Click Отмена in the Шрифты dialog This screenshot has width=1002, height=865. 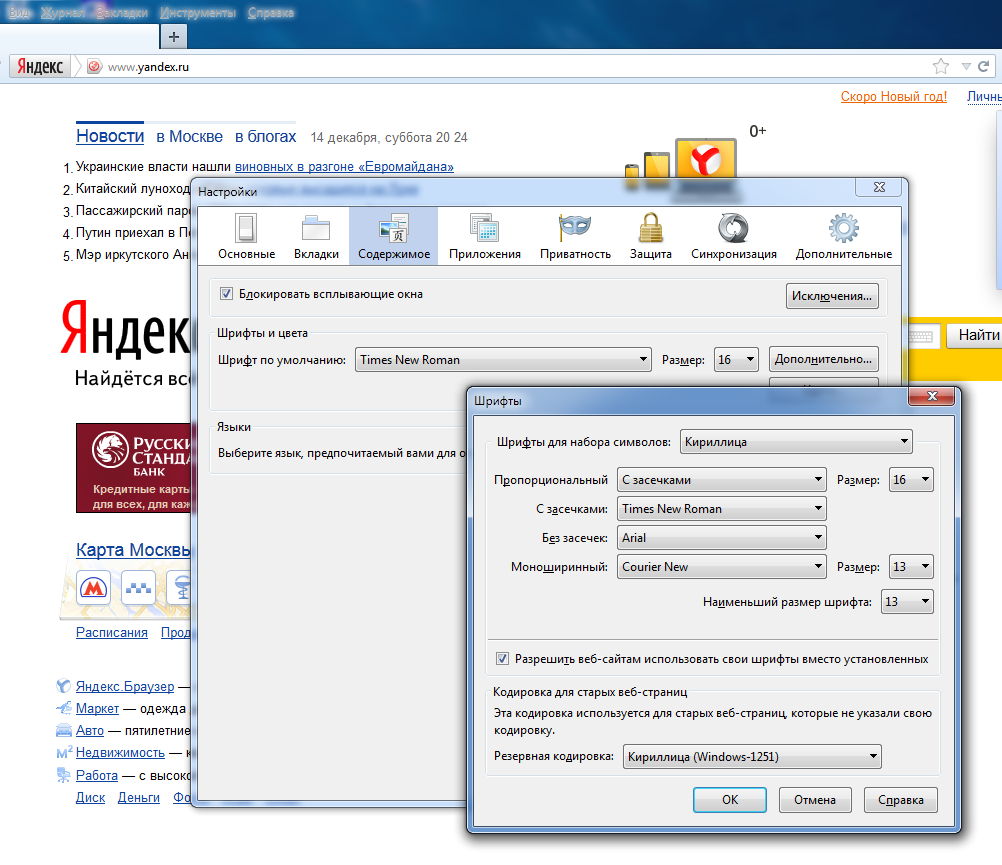(x=815, y=800)
